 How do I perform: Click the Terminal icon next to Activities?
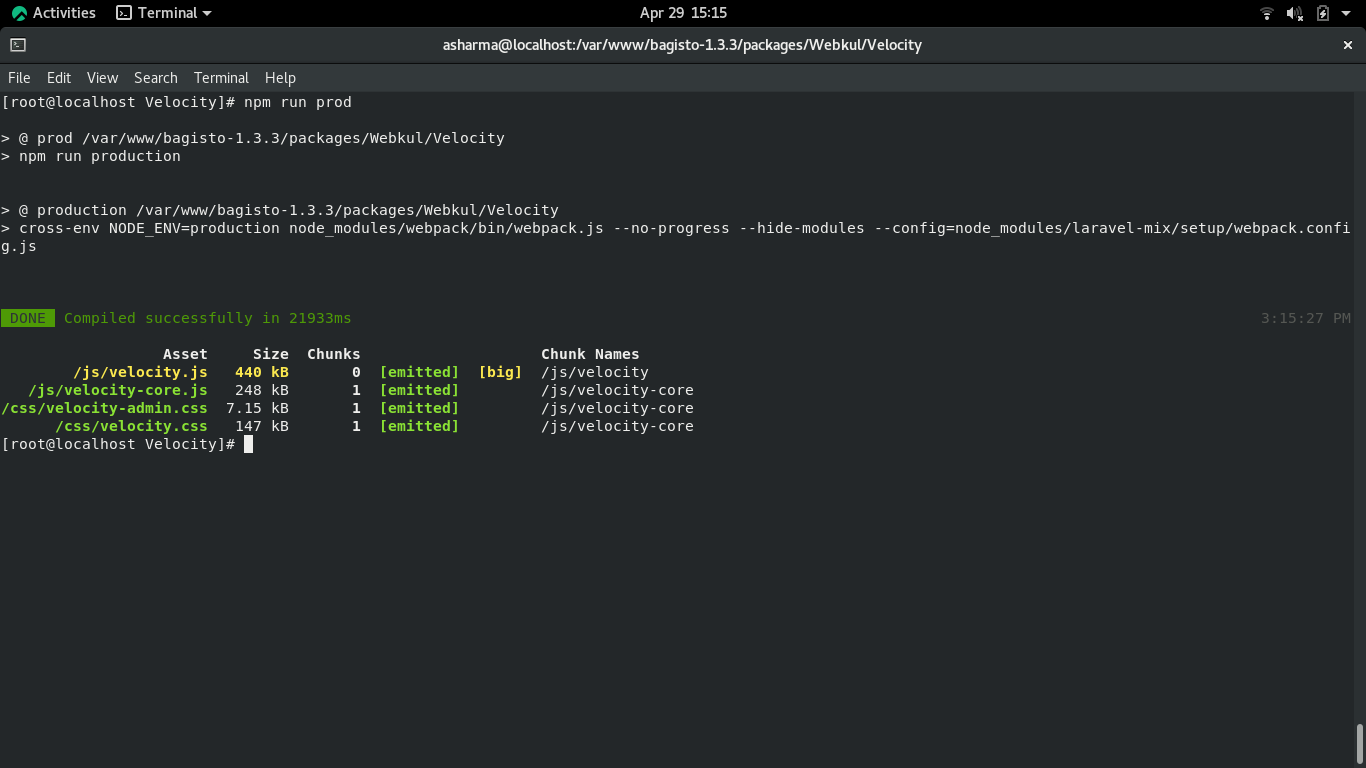[122, 13]
